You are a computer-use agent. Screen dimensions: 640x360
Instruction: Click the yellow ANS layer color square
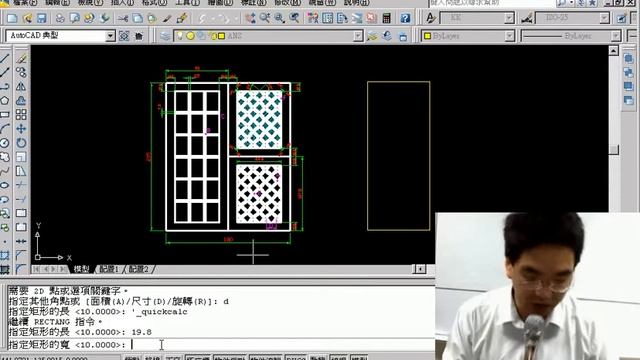[x=222, y=36]
